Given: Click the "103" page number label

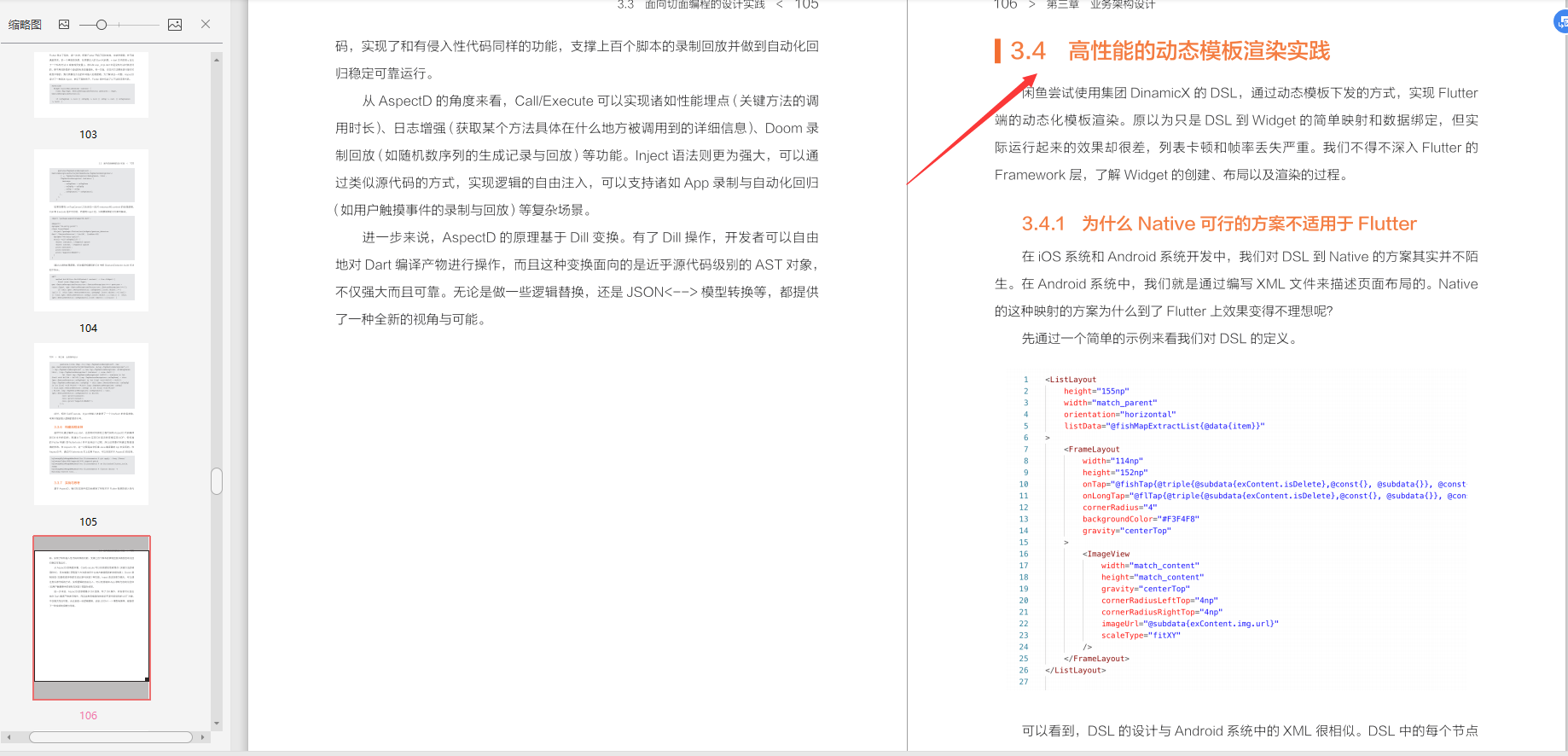Looking at the screenshot, I should tap(89, 135).
